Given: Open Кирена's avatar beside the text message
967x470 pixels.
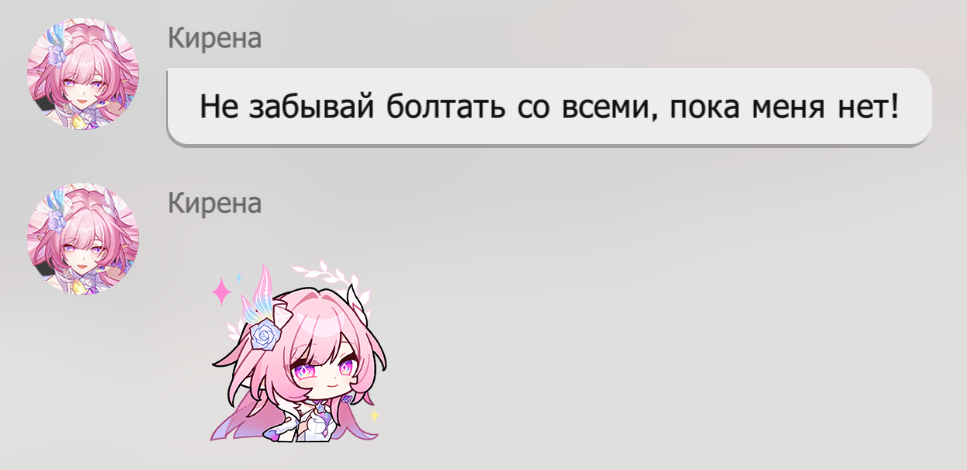Looking at the screenshot, I should [x=83, y=73].
